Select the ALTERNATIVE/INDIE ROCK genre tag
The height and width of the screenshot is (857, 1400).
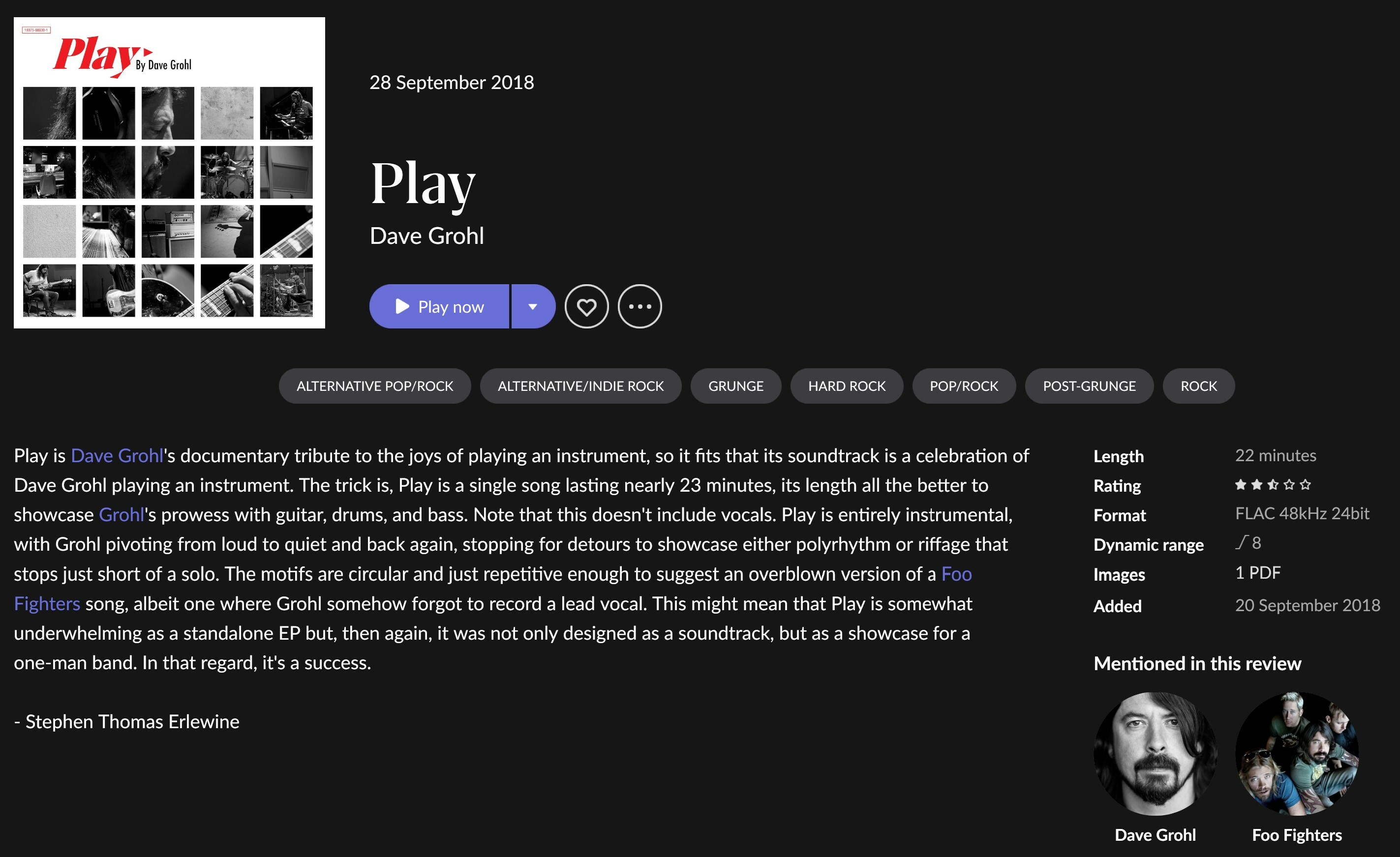(x=580, y=386)
